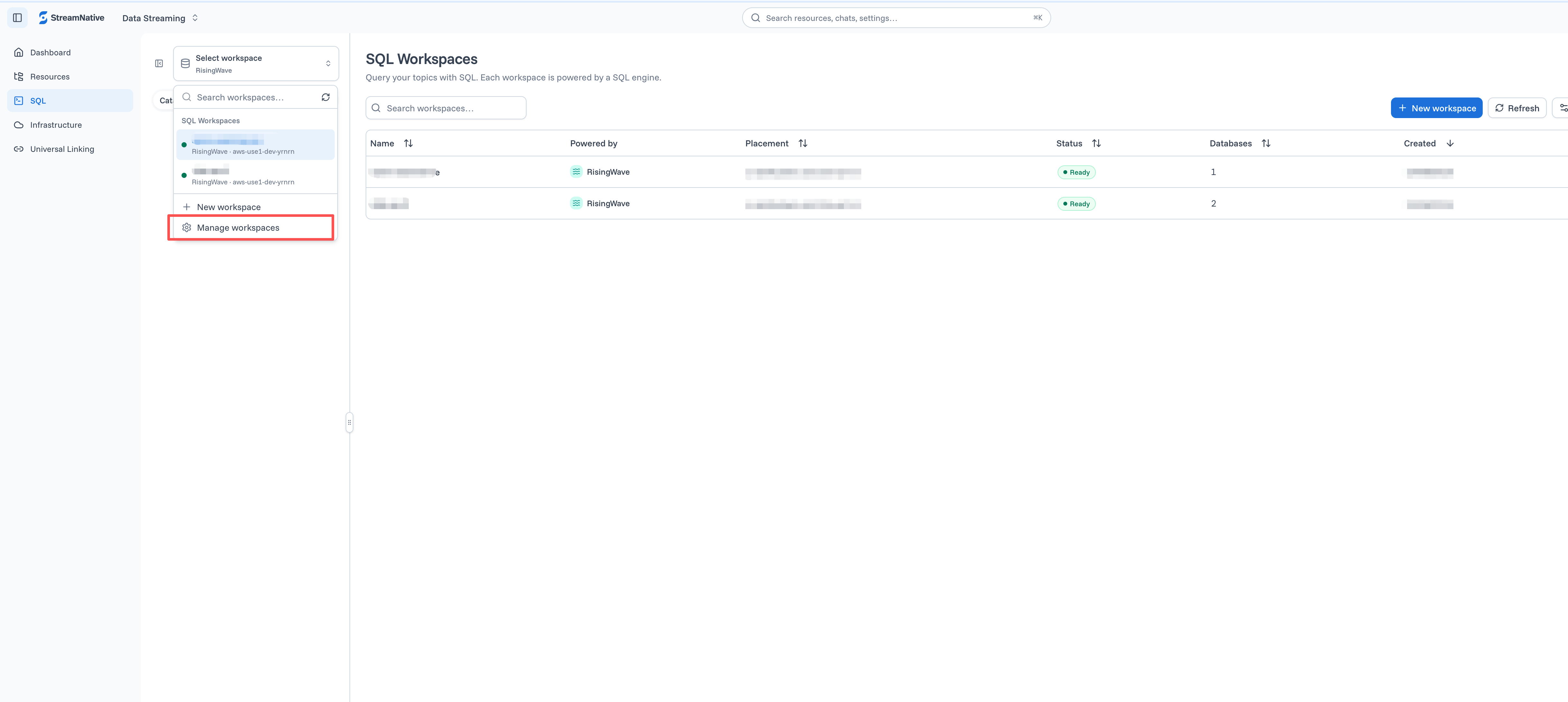Click the Resources tree icon
This screenshot has height=702, width=1568.
19,77
